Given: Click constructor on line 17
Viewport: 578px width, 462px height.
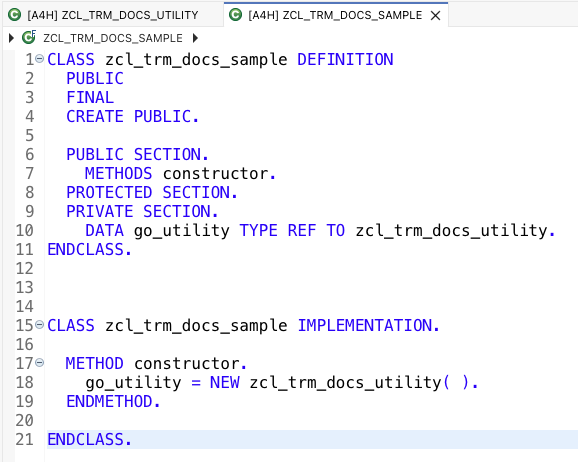Looking at the screenshot, I should coord(187,364).
